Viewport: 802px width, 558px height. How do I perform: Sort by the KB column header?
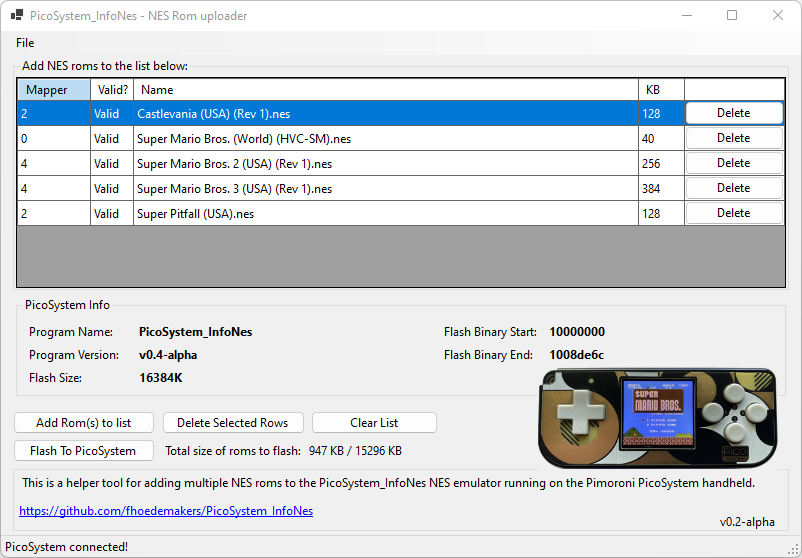[661, 90]
